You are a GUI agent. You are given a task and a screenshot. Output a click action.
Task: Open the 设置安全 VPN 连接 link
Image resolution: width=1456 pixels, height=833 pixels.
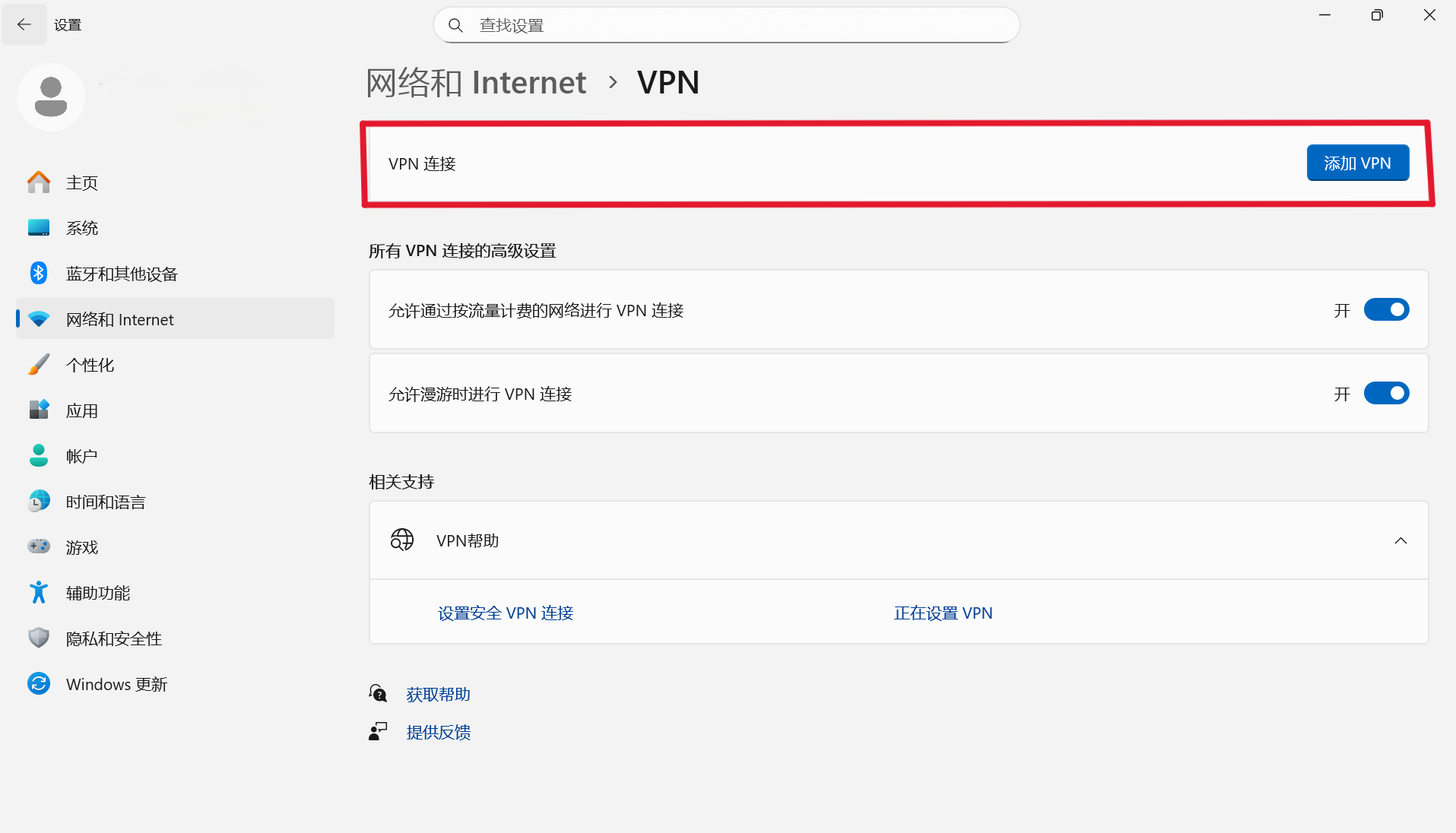tap(506, 613)
